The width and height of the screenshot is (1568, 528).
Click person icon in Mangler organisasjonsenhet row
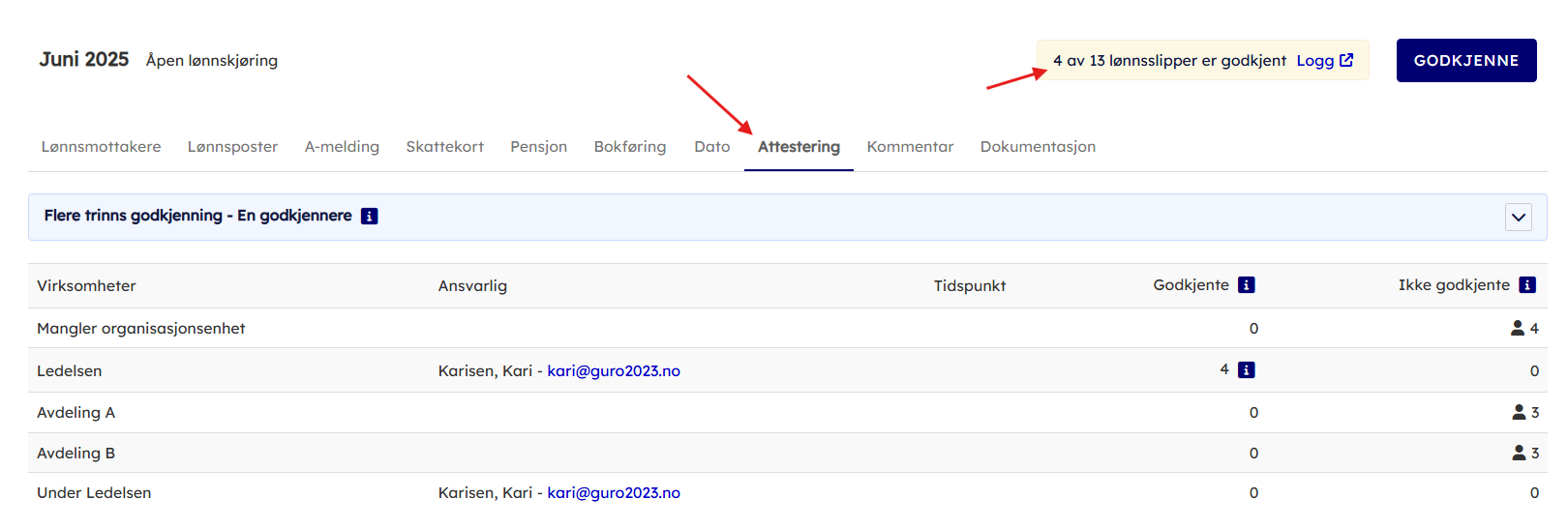1518,329
